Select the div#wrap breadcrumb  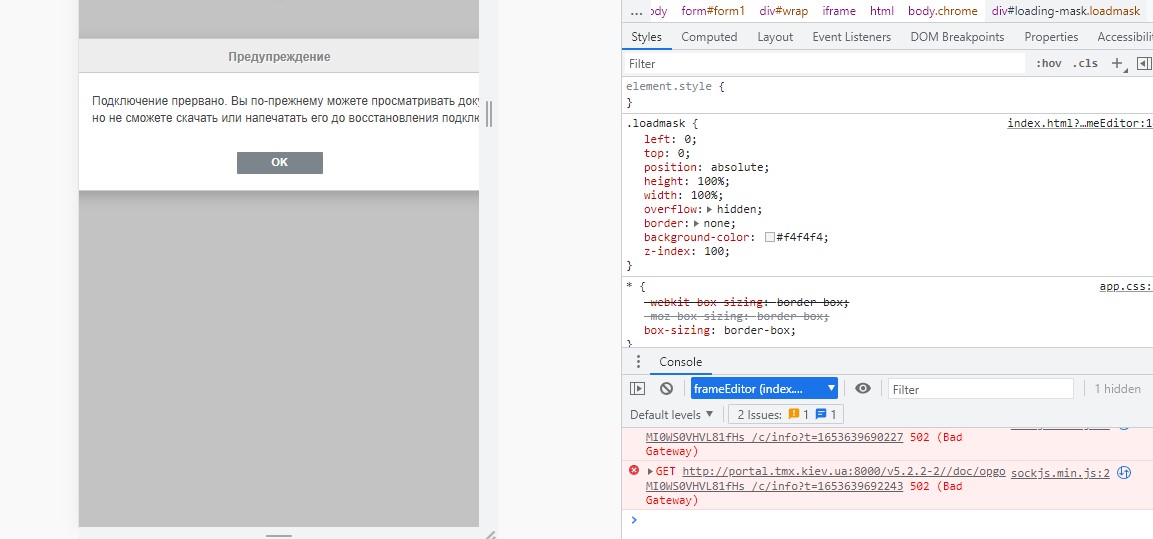(x=785, y=11)
